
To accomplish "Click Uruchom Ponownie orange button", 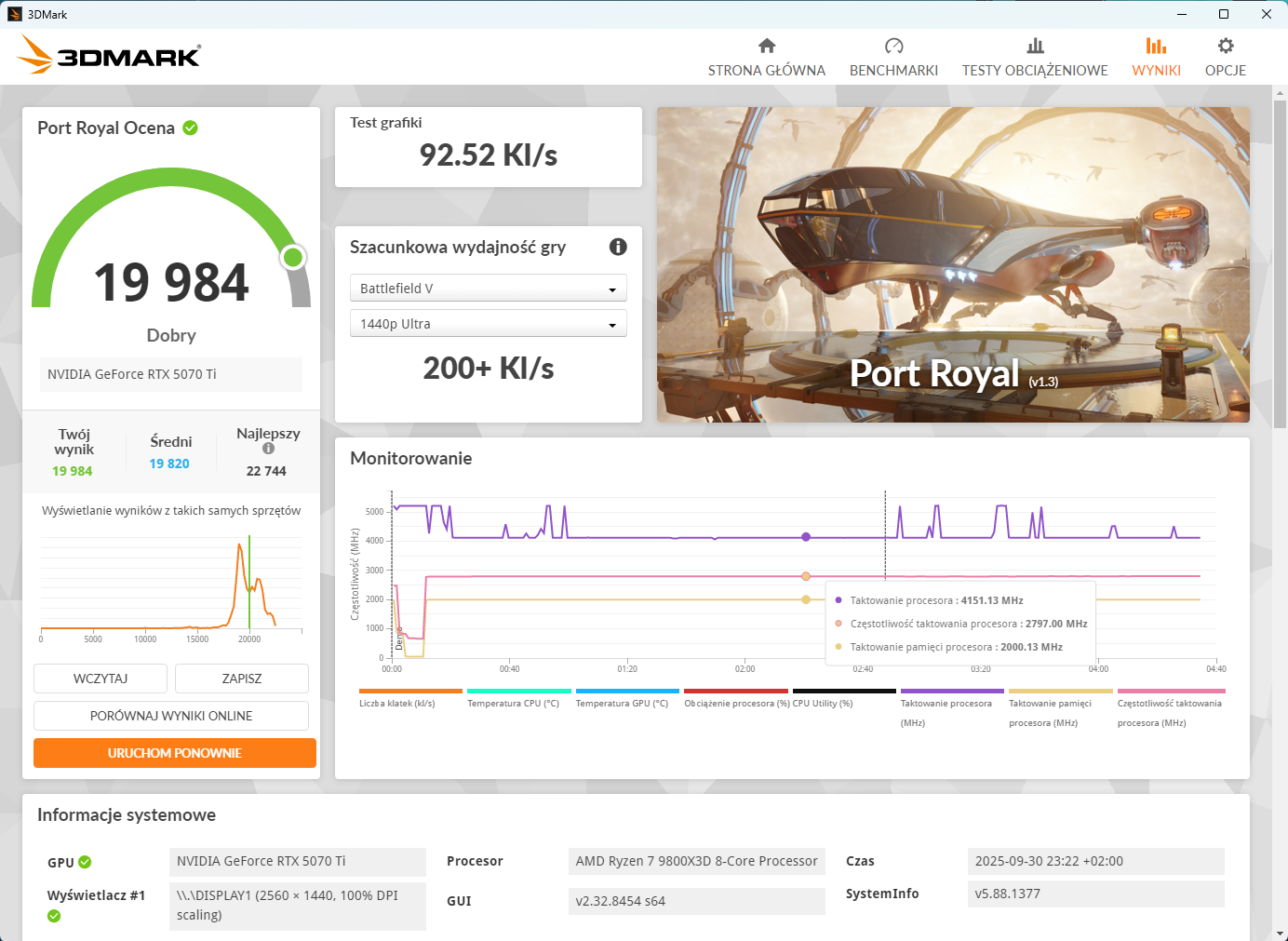I will 175,753.
